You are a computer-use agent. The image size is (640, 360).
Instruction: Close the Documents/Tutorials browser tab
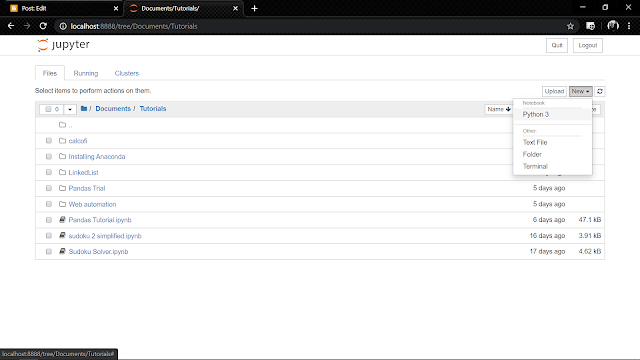(x=236, y=8)
